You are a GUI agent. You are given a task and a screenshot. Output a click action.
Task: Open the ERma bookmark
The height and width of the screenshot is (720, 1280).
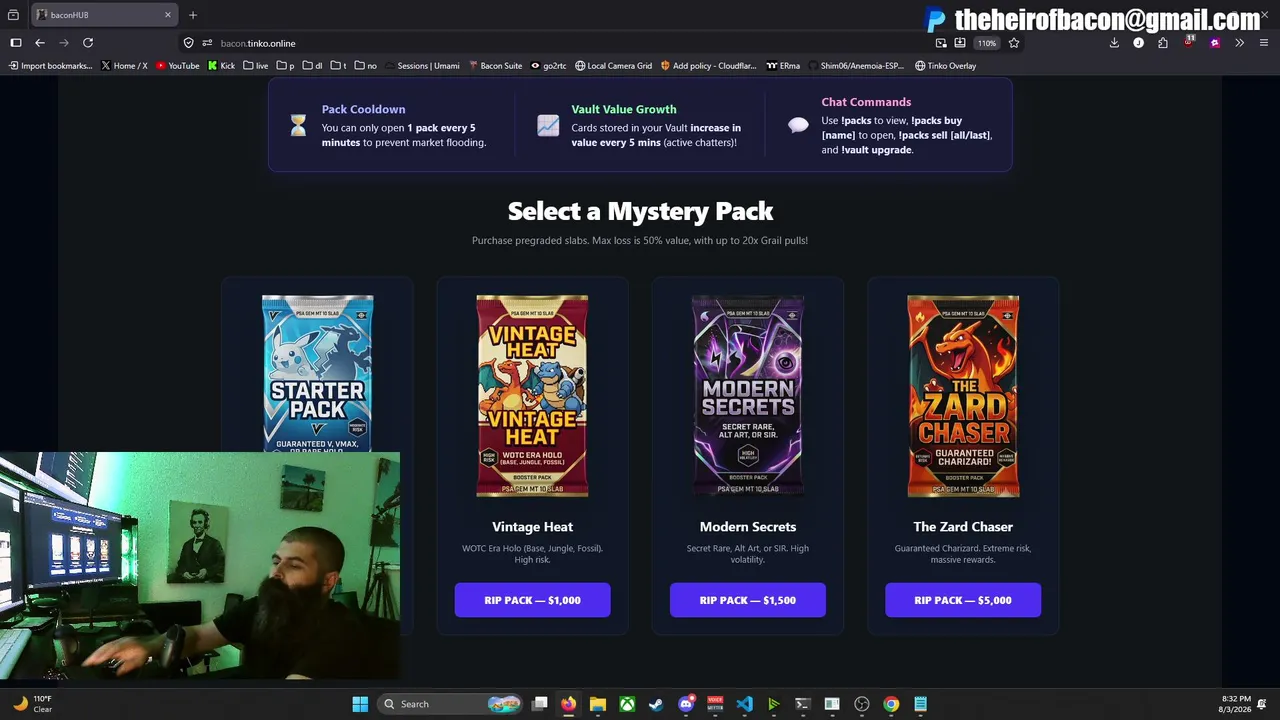point(783,66)
